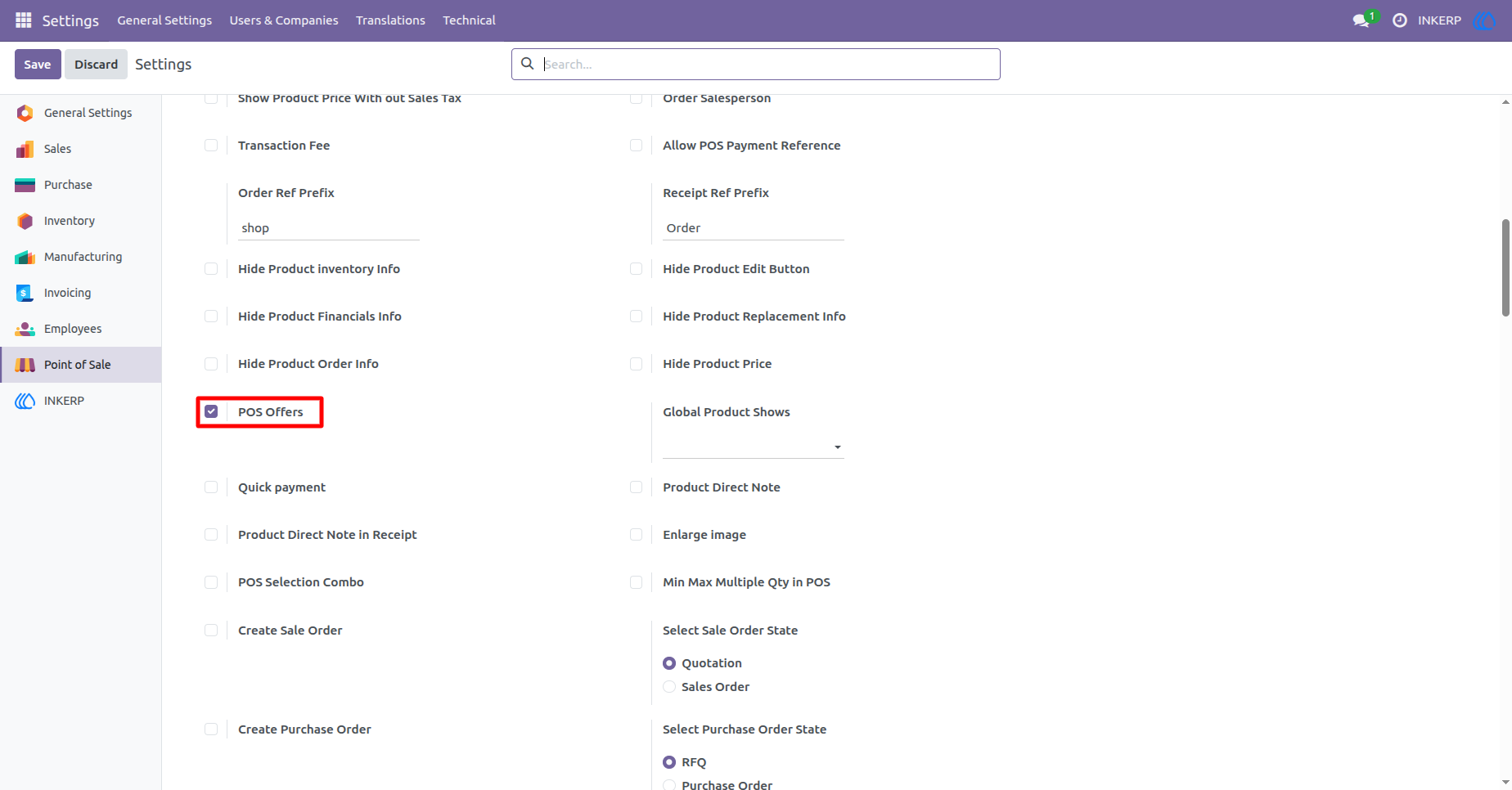Image resolution: width=1512 pixels, height=790 pixels.
Task: Select the Sales Order radio button
Action: (x=669, y=687)
